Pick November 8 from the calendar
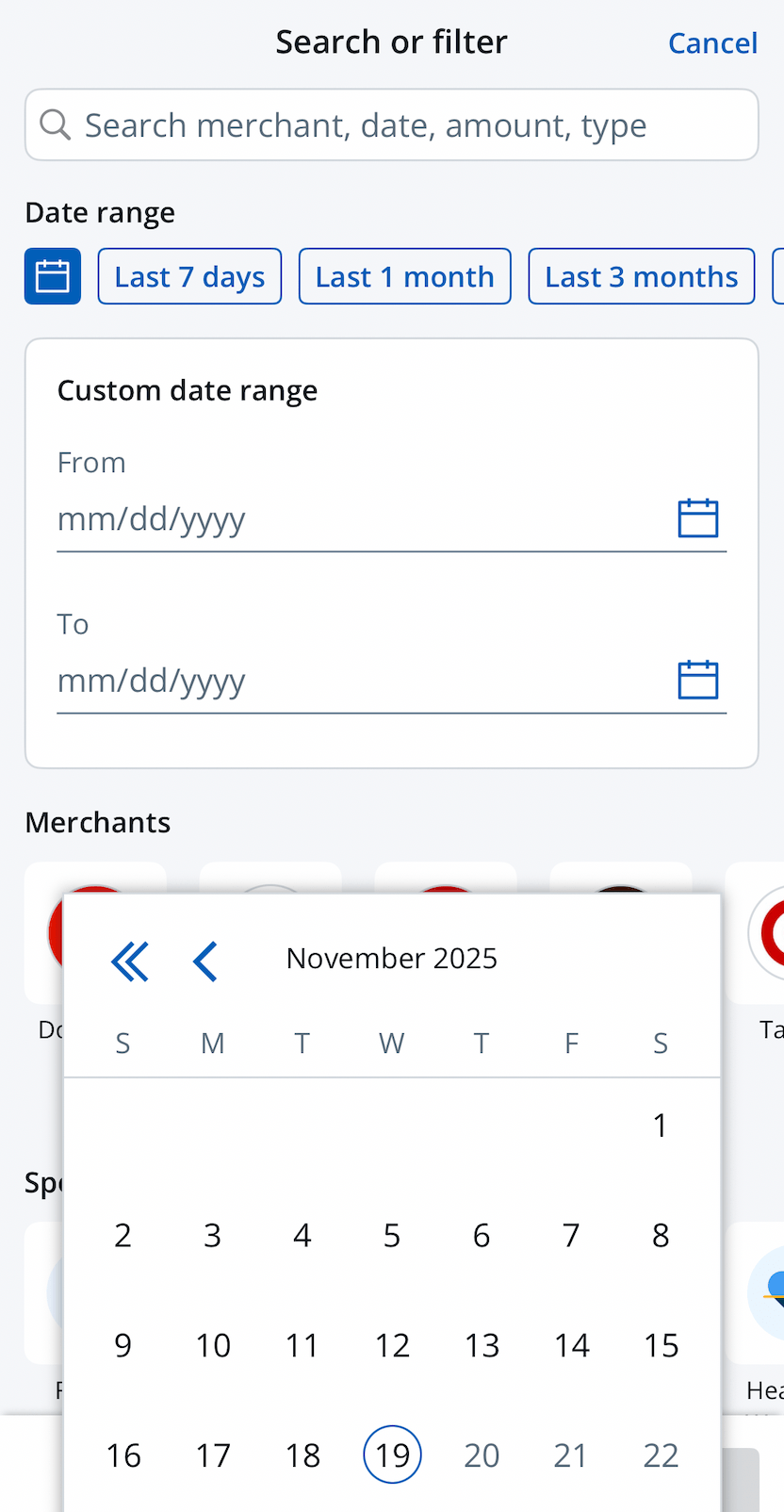784x1512 pixels. (x=661, y=1235)
